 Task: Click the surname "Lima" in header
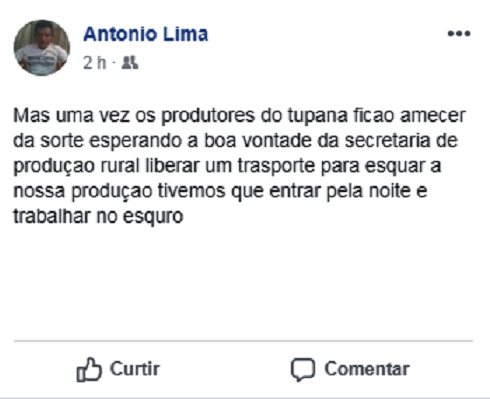(185, 34)
